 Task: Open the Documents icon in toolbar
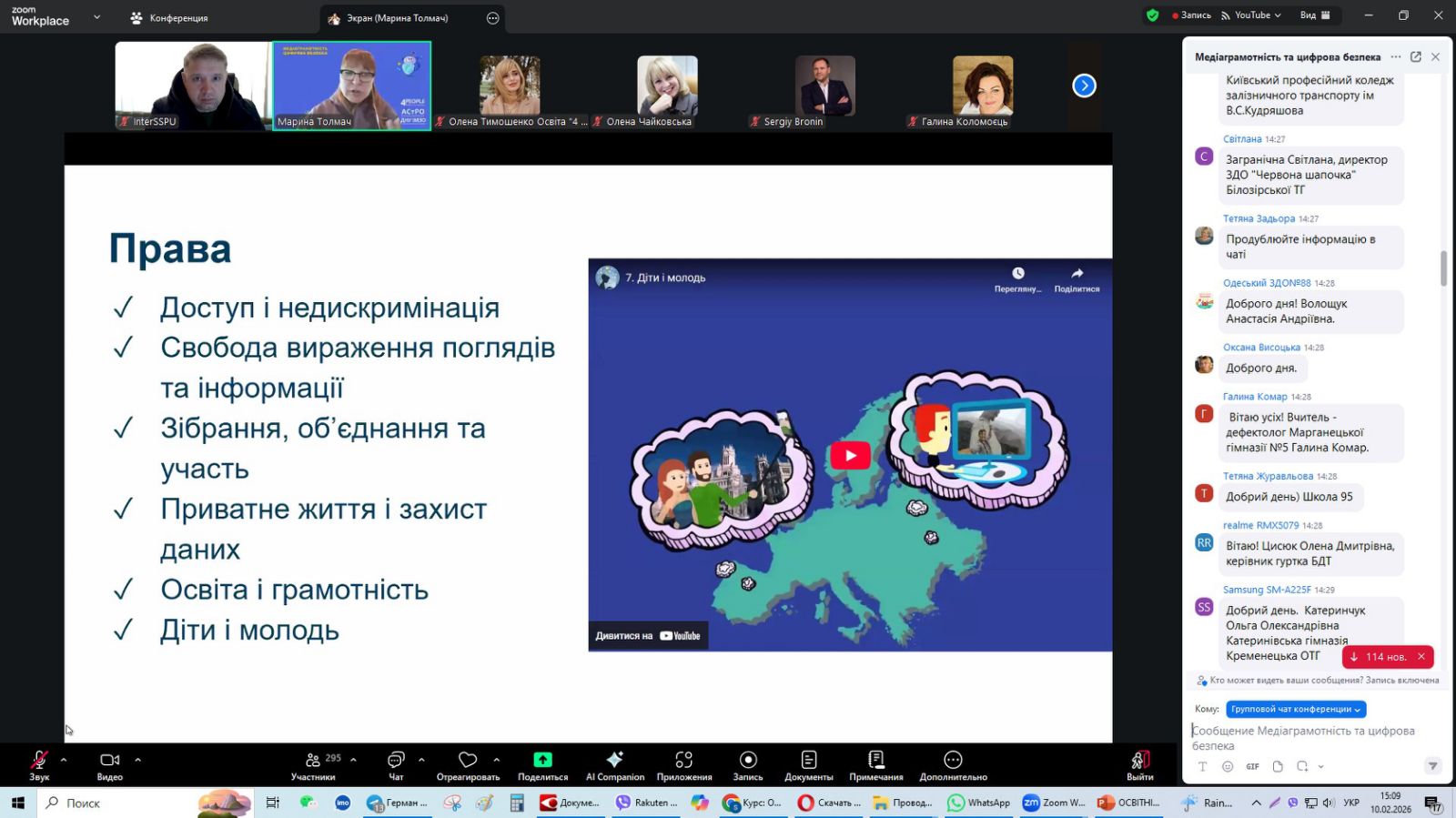(808, 761)
